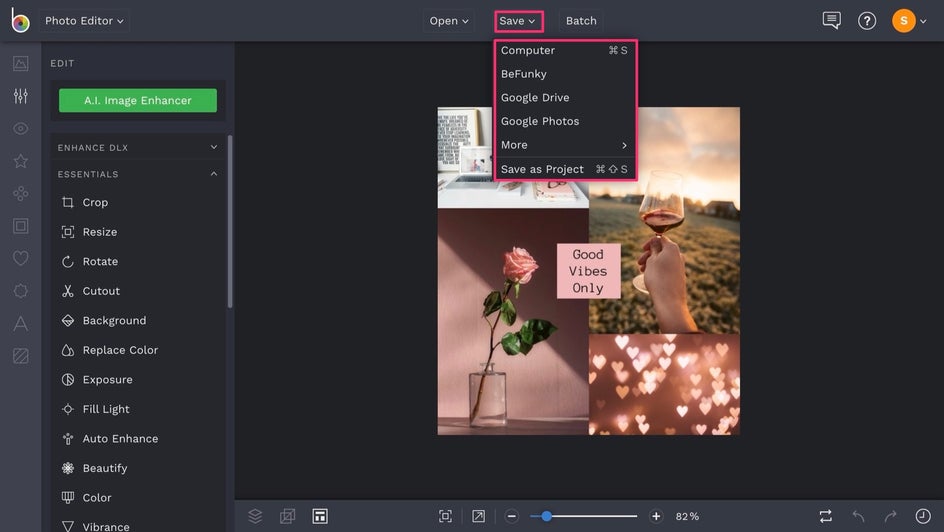Save to BeFunky
Image resolution: width=944 pixels, height=532 pixels.
tap(564, 74)
